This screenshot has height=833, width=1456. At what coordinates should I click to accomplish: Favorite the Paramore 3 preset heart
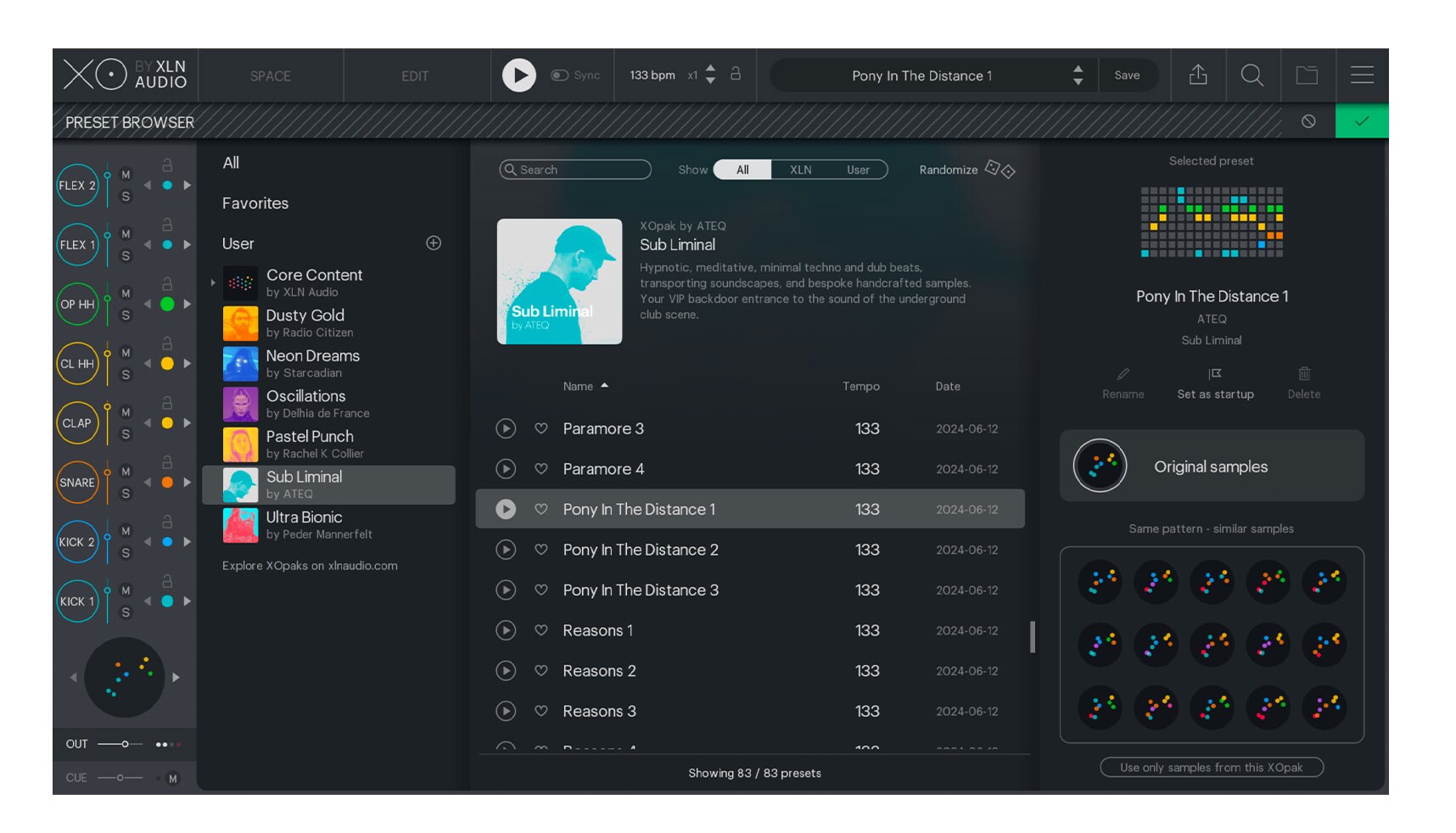coord(540,428)
